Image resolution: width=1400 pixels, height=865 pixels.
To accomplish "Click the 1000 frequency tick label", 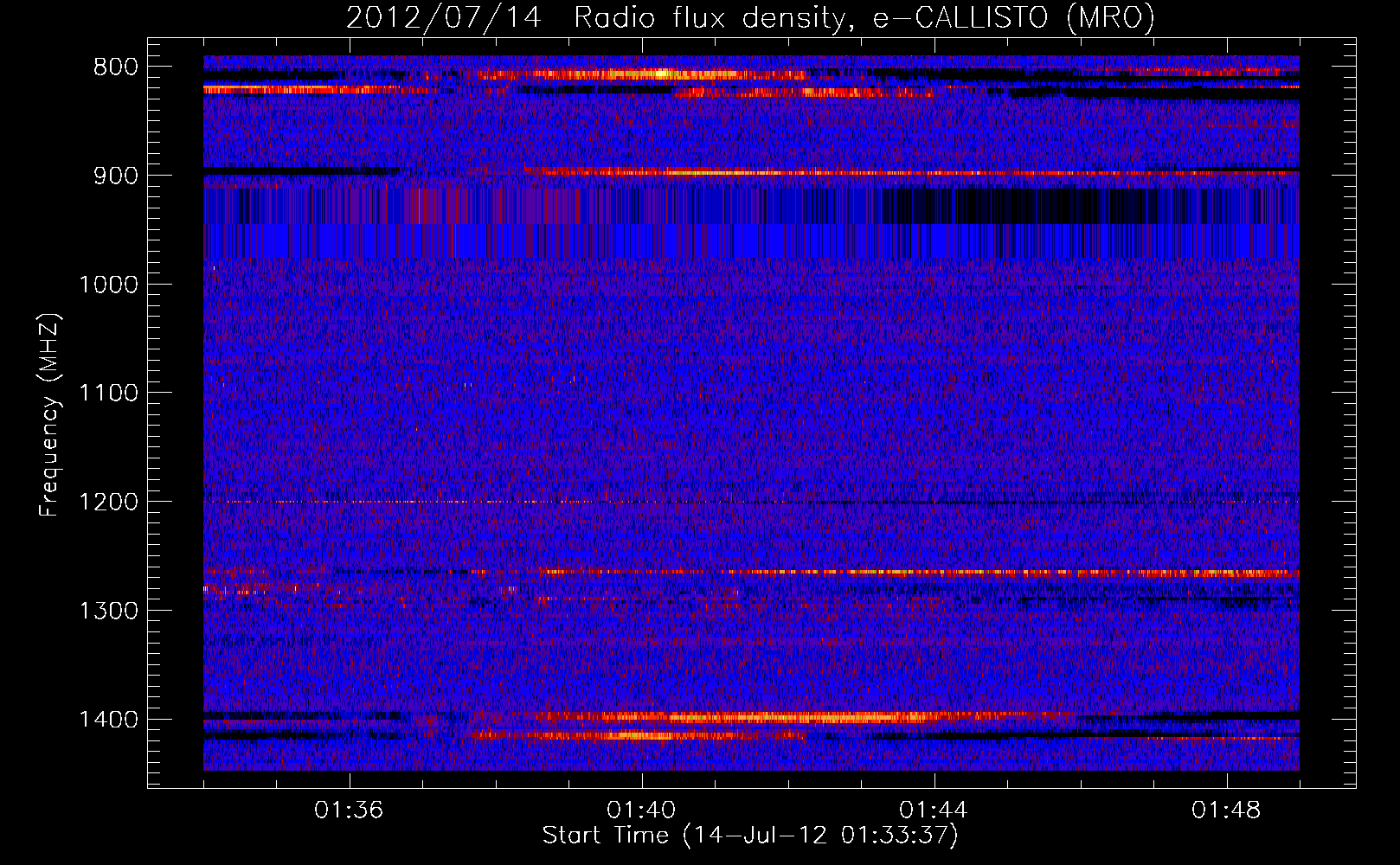I will [x=108, y=285].
